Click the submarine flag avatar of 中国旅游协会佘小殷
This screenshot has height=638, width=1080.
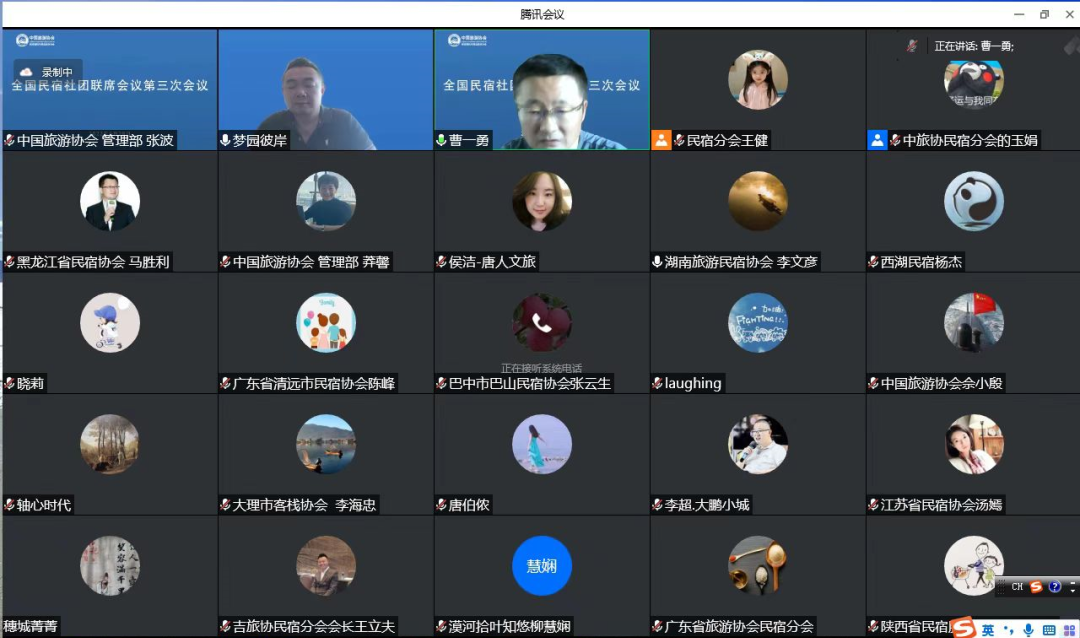[974, 322]
